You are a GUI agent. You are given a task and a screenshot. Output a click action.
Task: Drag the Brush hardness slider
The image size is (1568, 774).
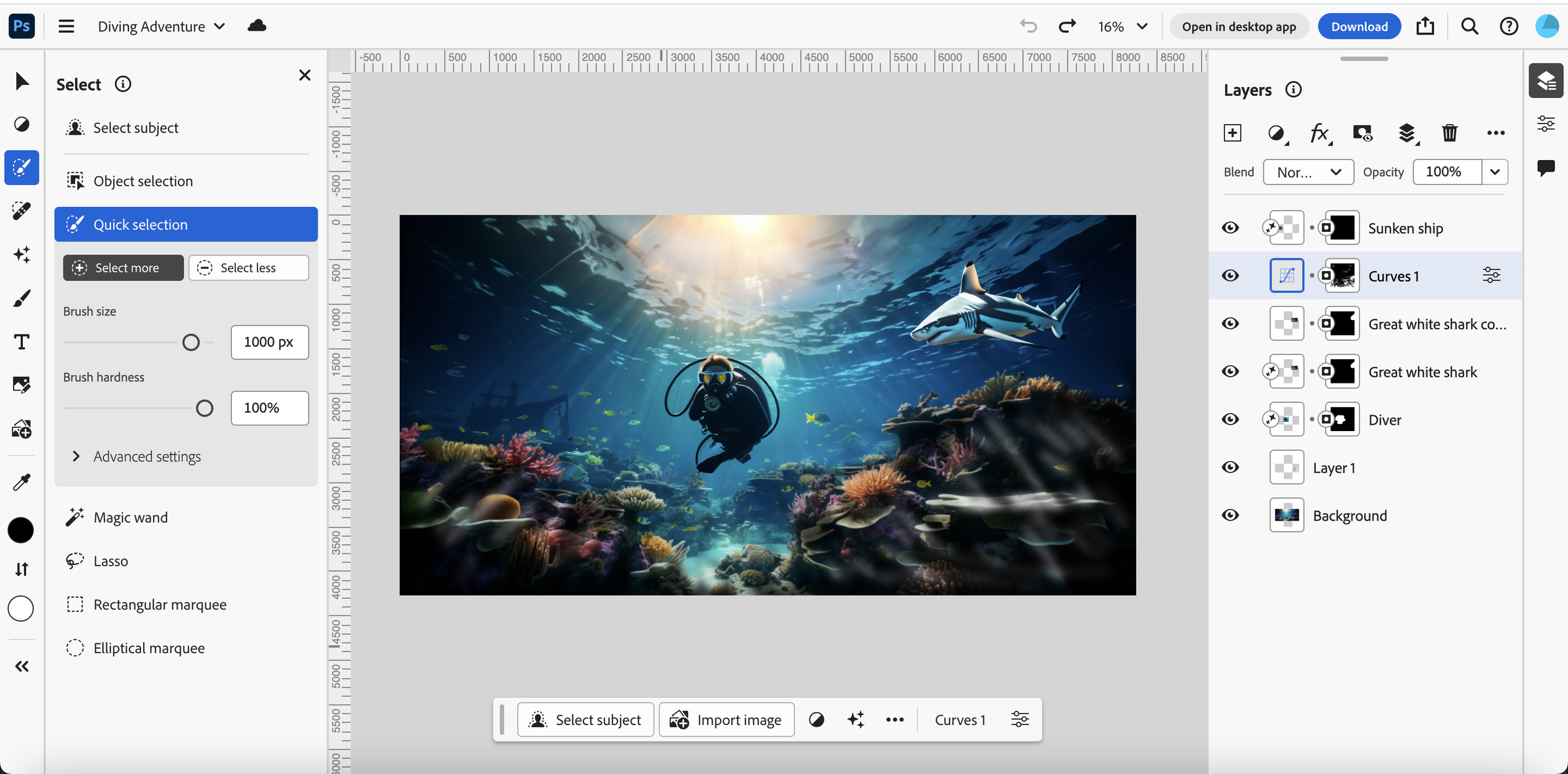[205, 408]
